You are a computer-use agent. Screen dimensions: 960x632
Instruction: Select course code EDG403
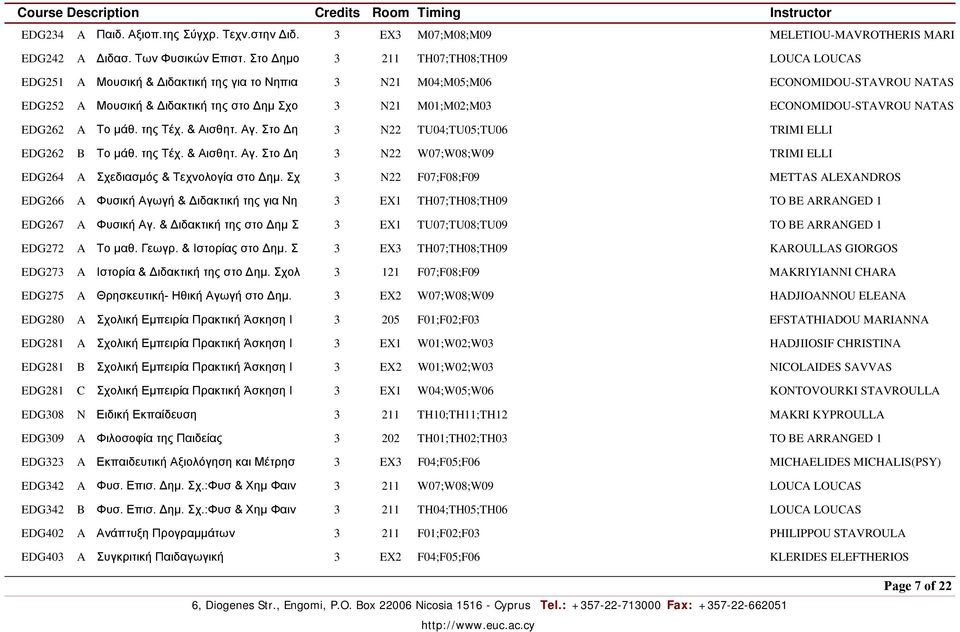click(42, 557)
